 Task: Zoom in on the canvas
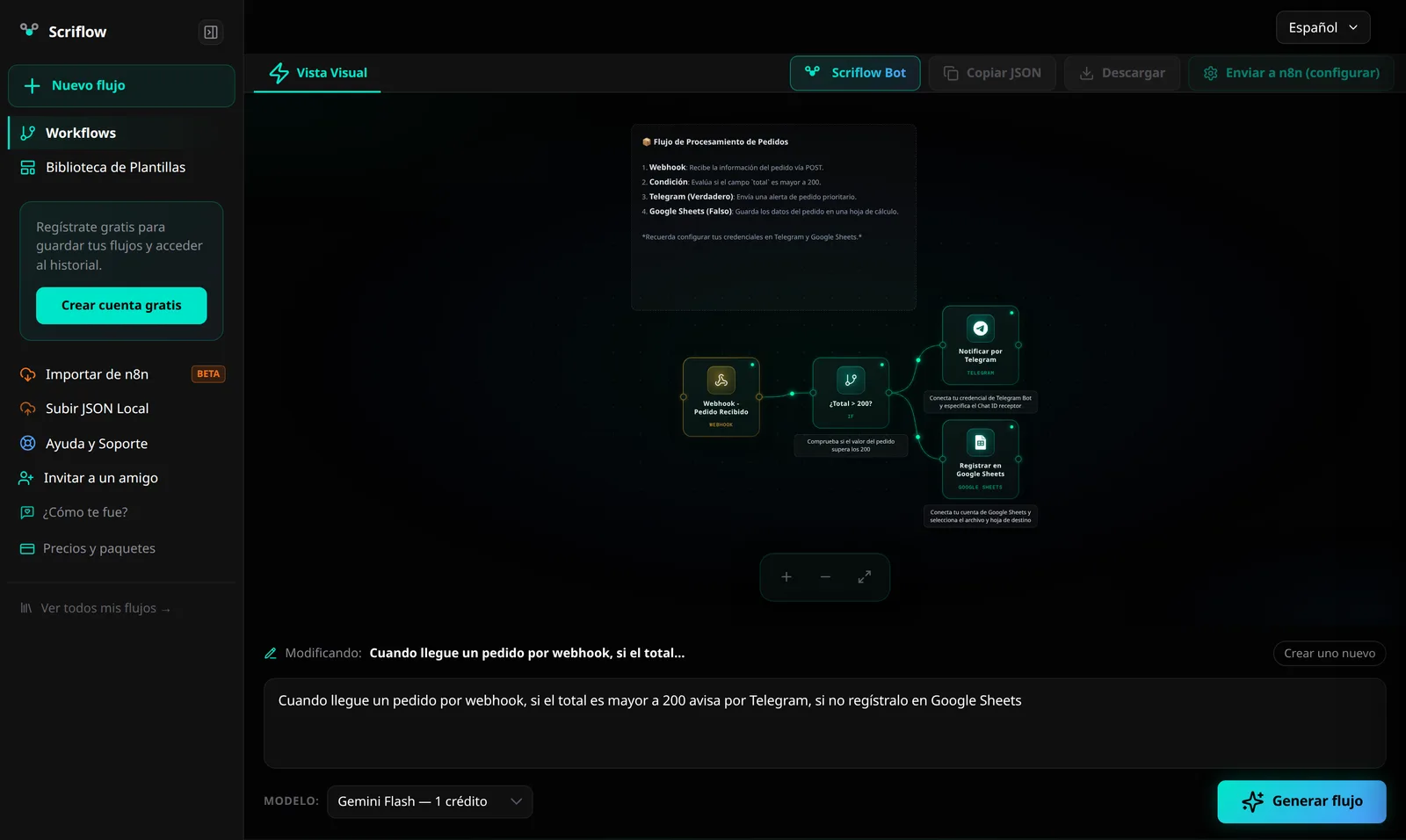(x=786, y=577)
